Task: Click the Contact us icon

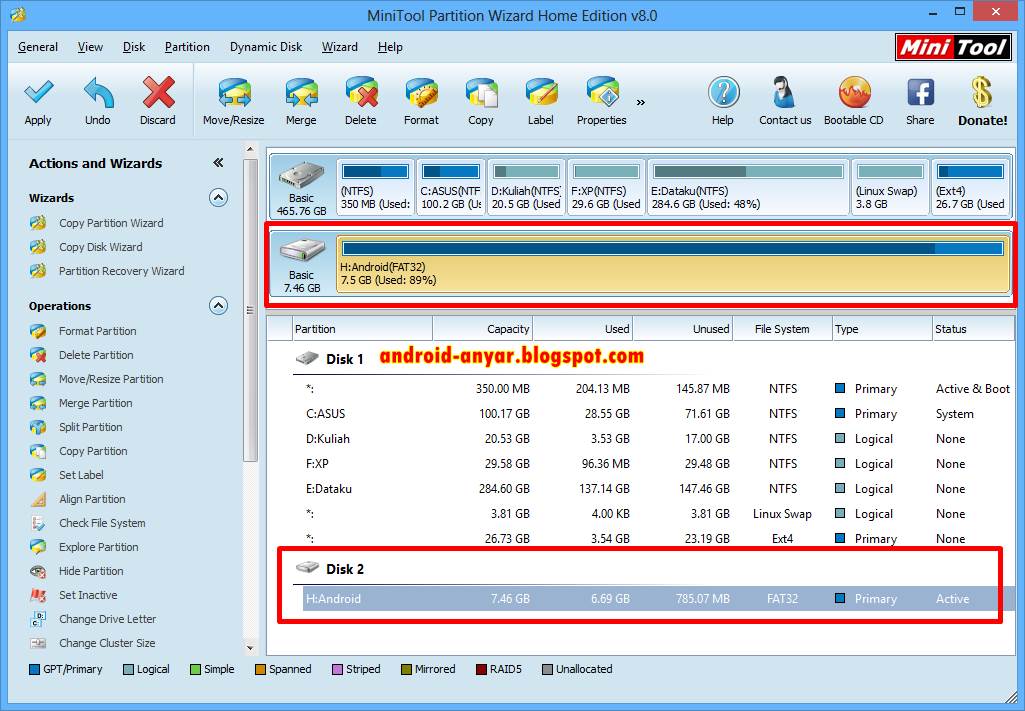Action: pos(784,93)
